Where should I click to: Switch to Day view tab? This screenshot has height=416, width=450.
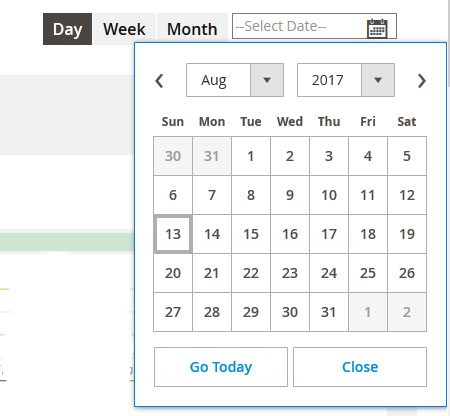[x=67, y=29]
